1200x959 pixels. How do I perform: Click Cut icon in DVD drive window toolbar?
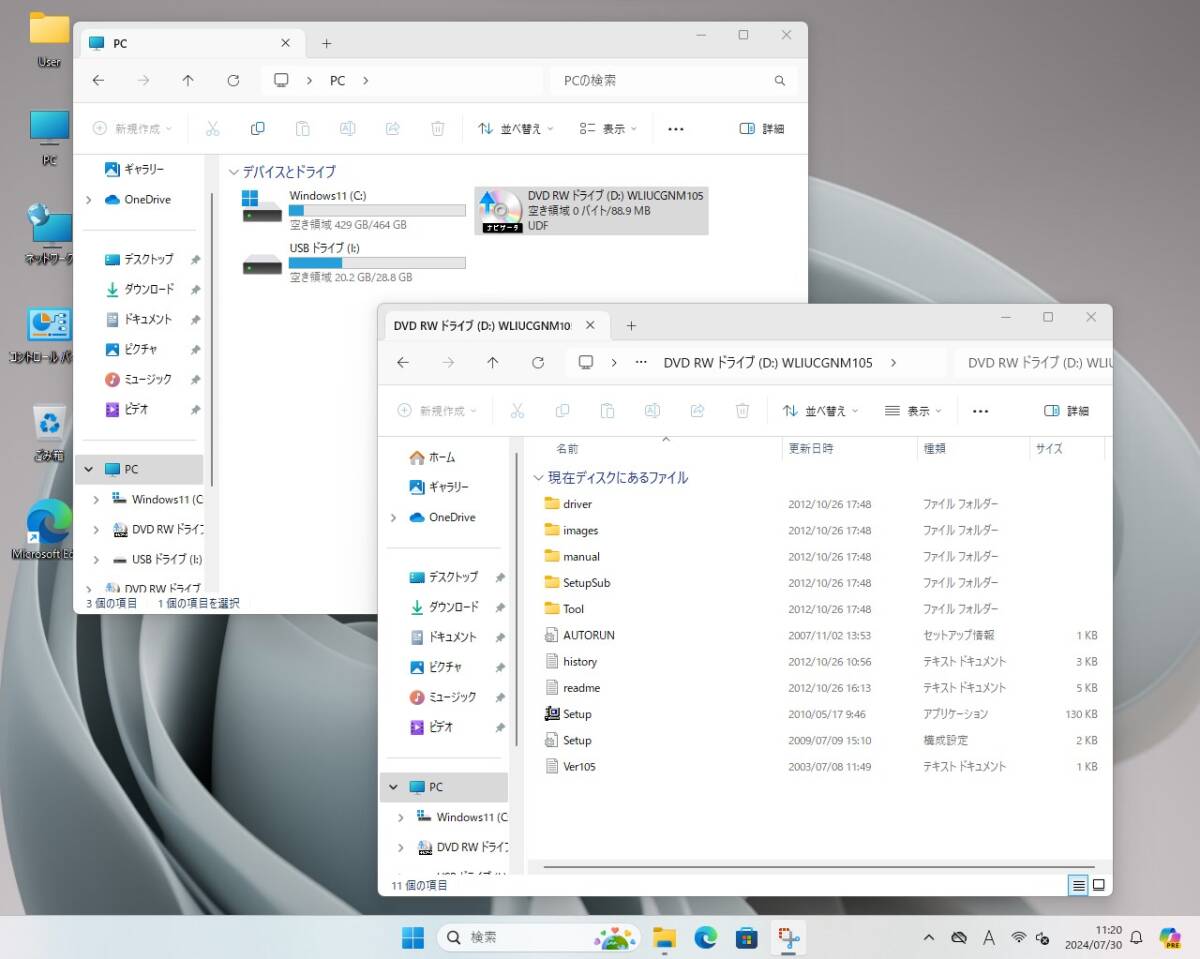517,411
